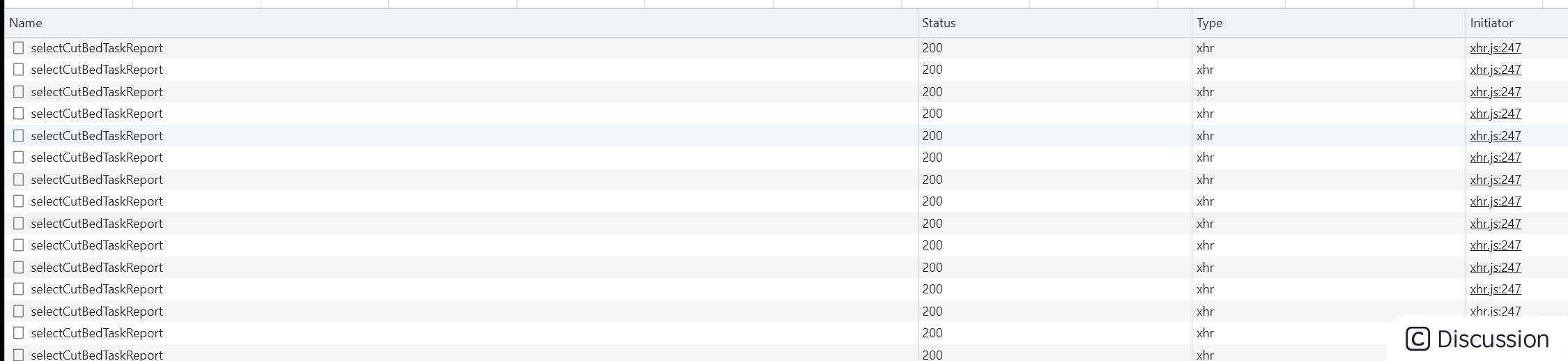The width and height of the screenshot is (1568, 361).
Task: Click the 200 status in the blue-highlighted row
Action: coord(932,136)
